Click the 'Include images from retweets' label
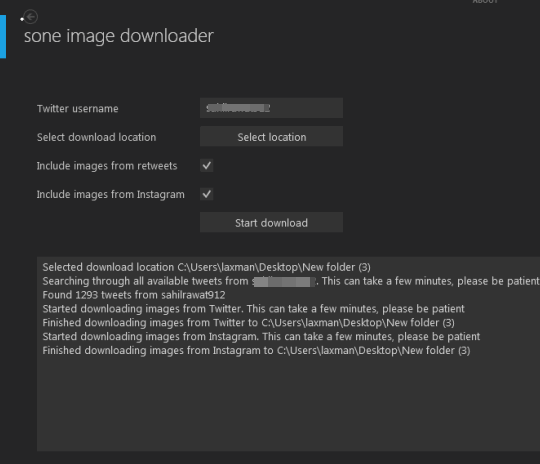The height and width of the screenshot is (464, 540). click(x=107, y=166)
